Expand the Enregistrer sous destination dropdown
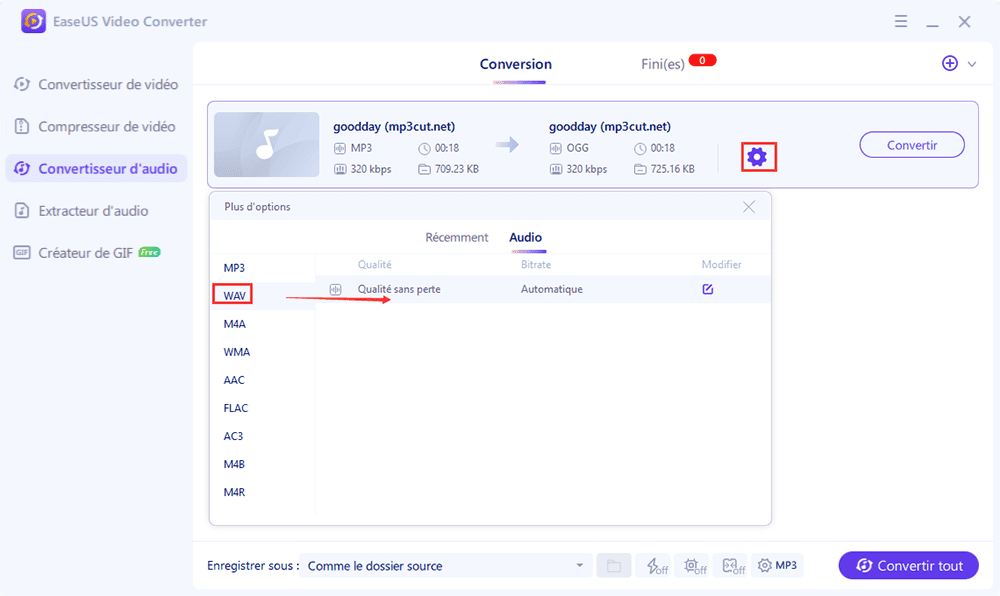Screen dimensions: 1000x596 [x=579, y=565]
